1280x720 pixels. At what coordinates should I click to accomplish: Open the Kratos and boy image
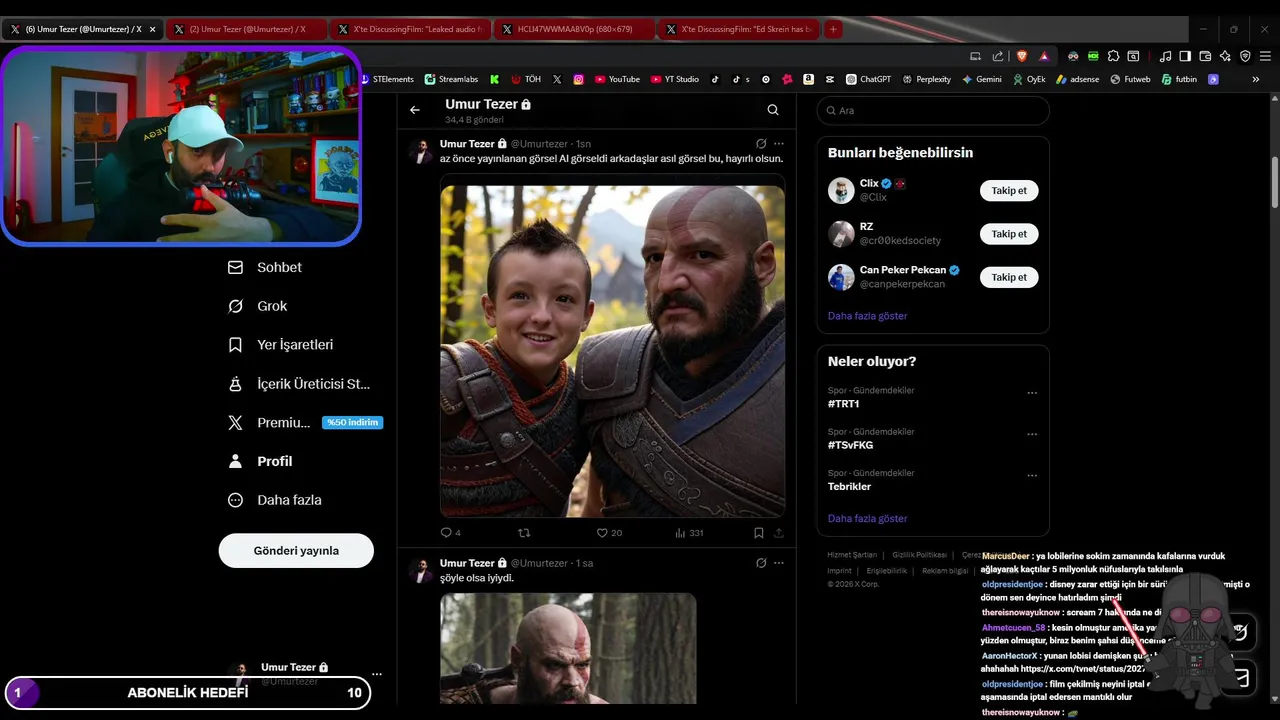tap(612, 351)
